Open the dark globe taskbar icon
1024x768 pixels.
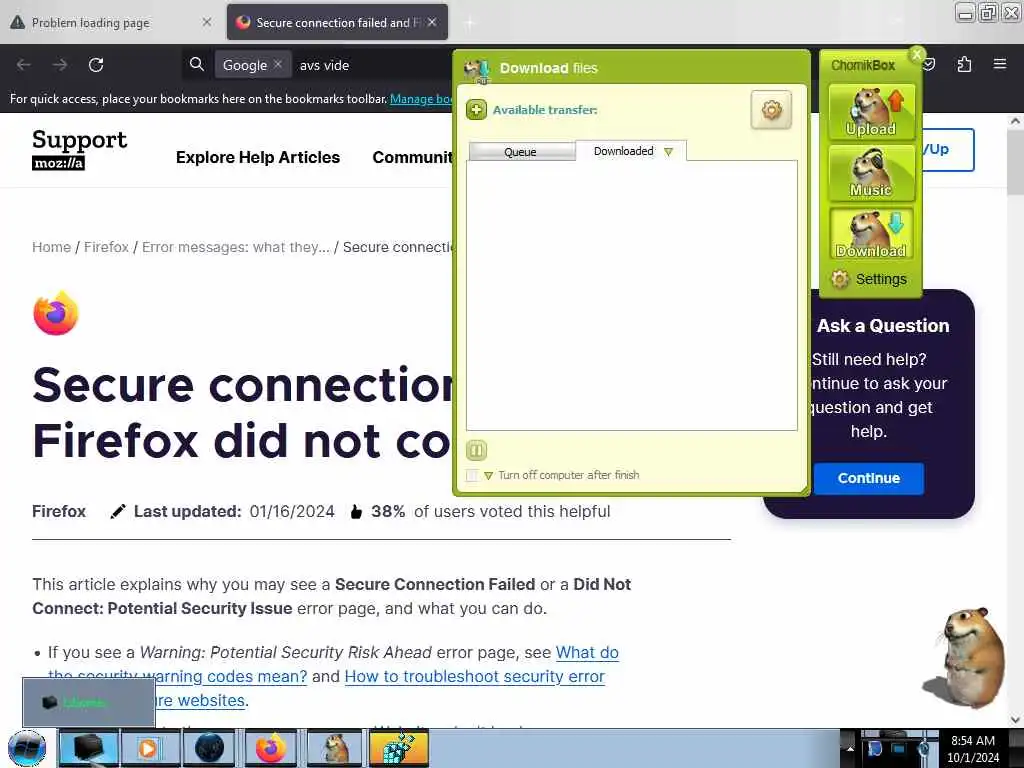pyautogui.click(x=209, y=748)
